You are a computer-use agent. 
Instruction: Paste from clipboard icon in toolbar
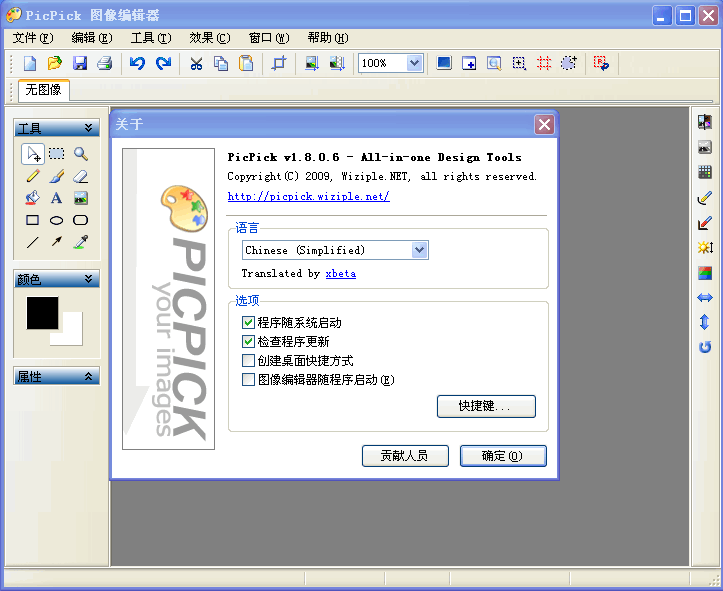[246, 63]
